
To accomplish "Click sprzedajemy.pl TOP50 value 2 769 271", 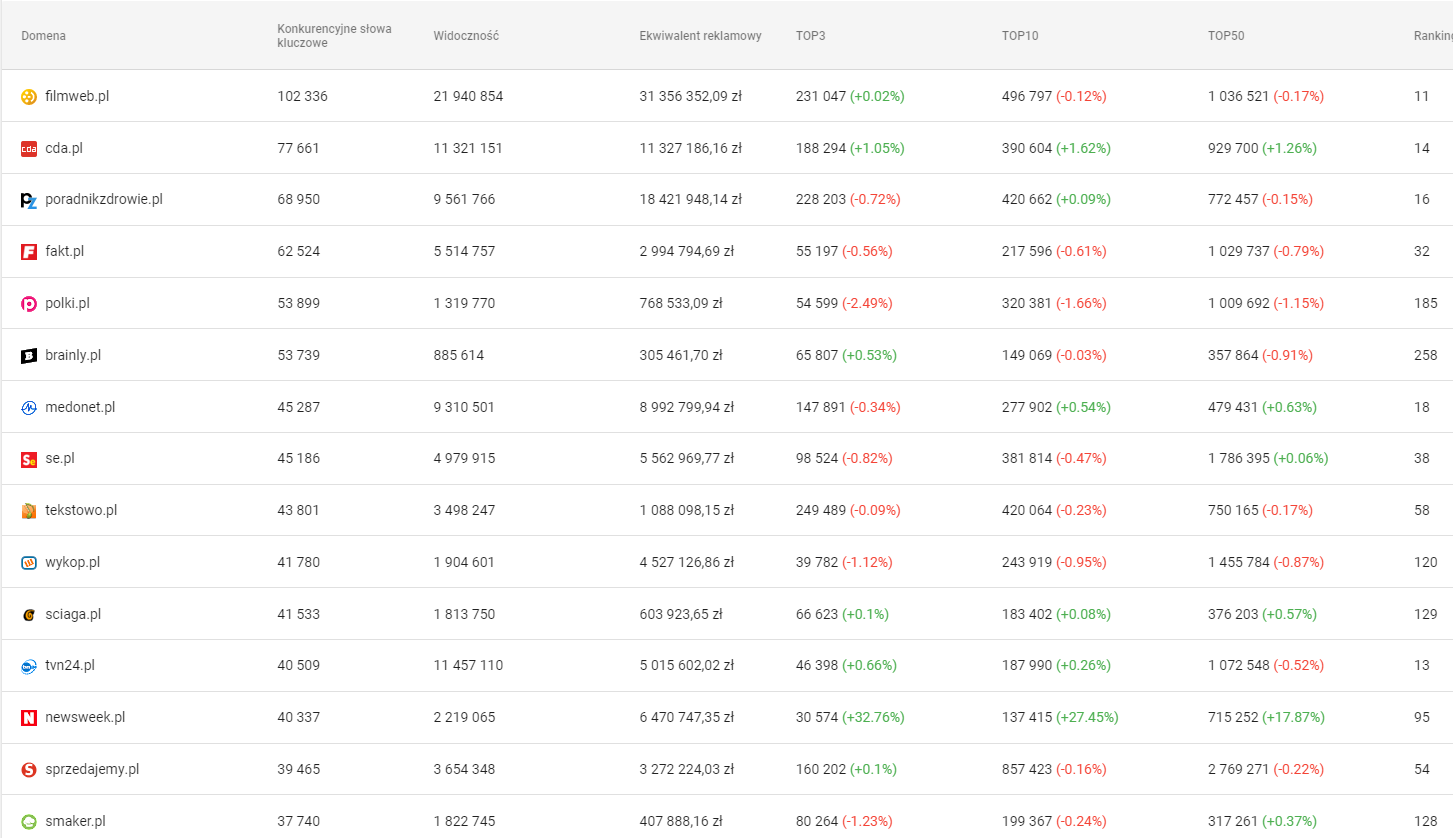I will 1239,769.
